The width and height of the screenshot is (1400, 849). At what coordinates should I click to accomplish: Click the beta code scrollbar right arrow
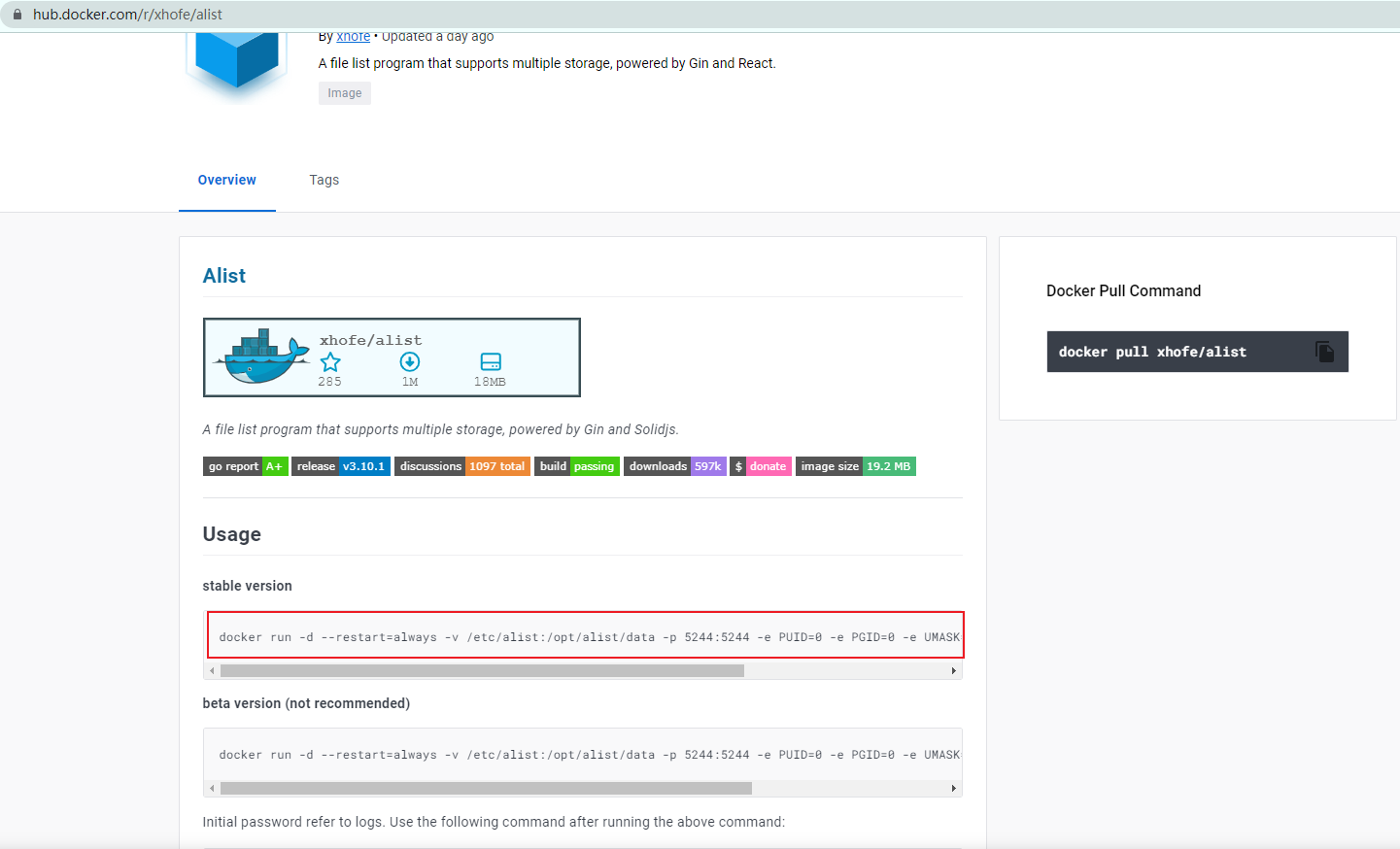pos(953,789)
